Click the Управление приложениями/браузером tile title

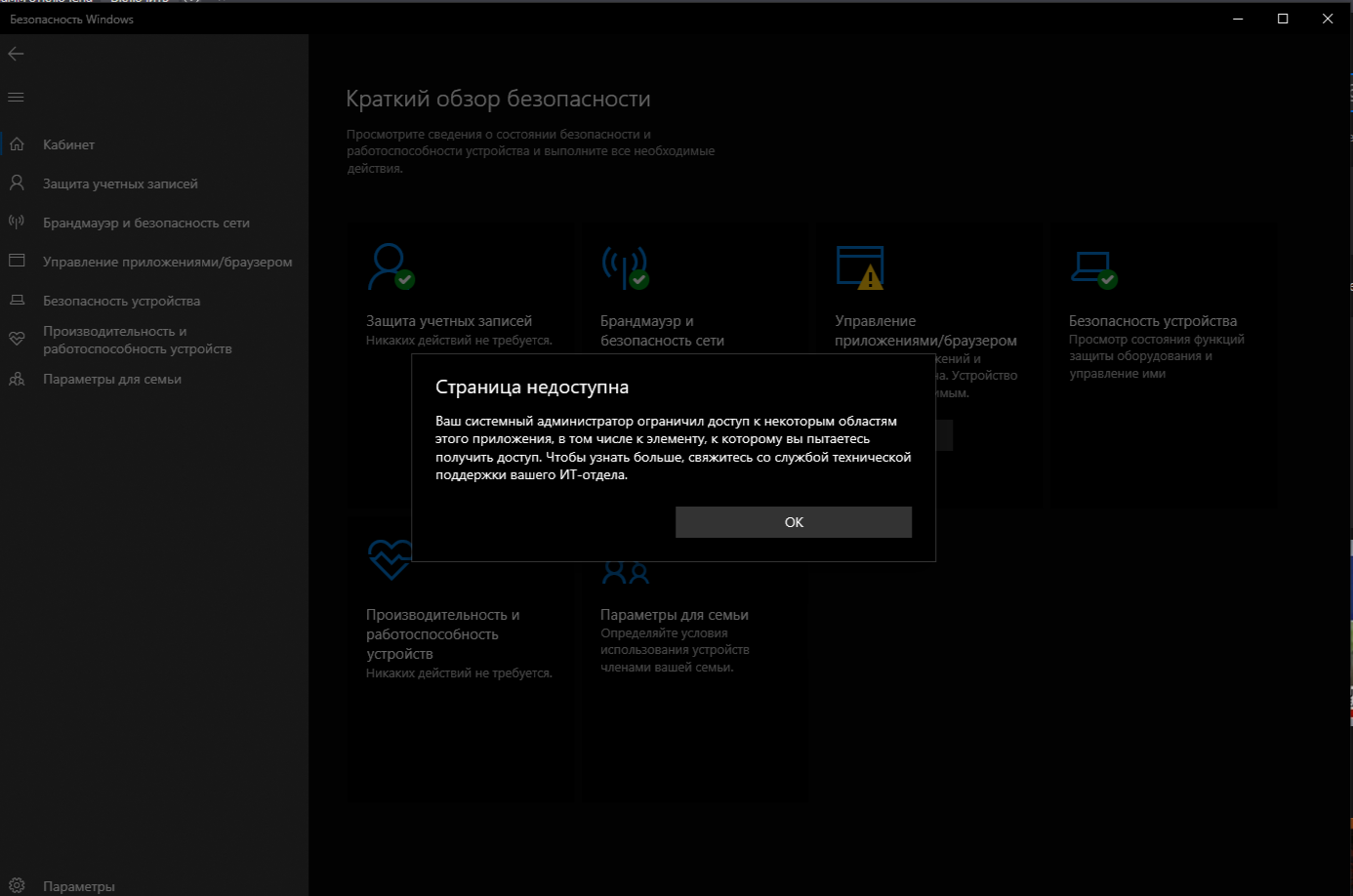(x=925, y=331)
